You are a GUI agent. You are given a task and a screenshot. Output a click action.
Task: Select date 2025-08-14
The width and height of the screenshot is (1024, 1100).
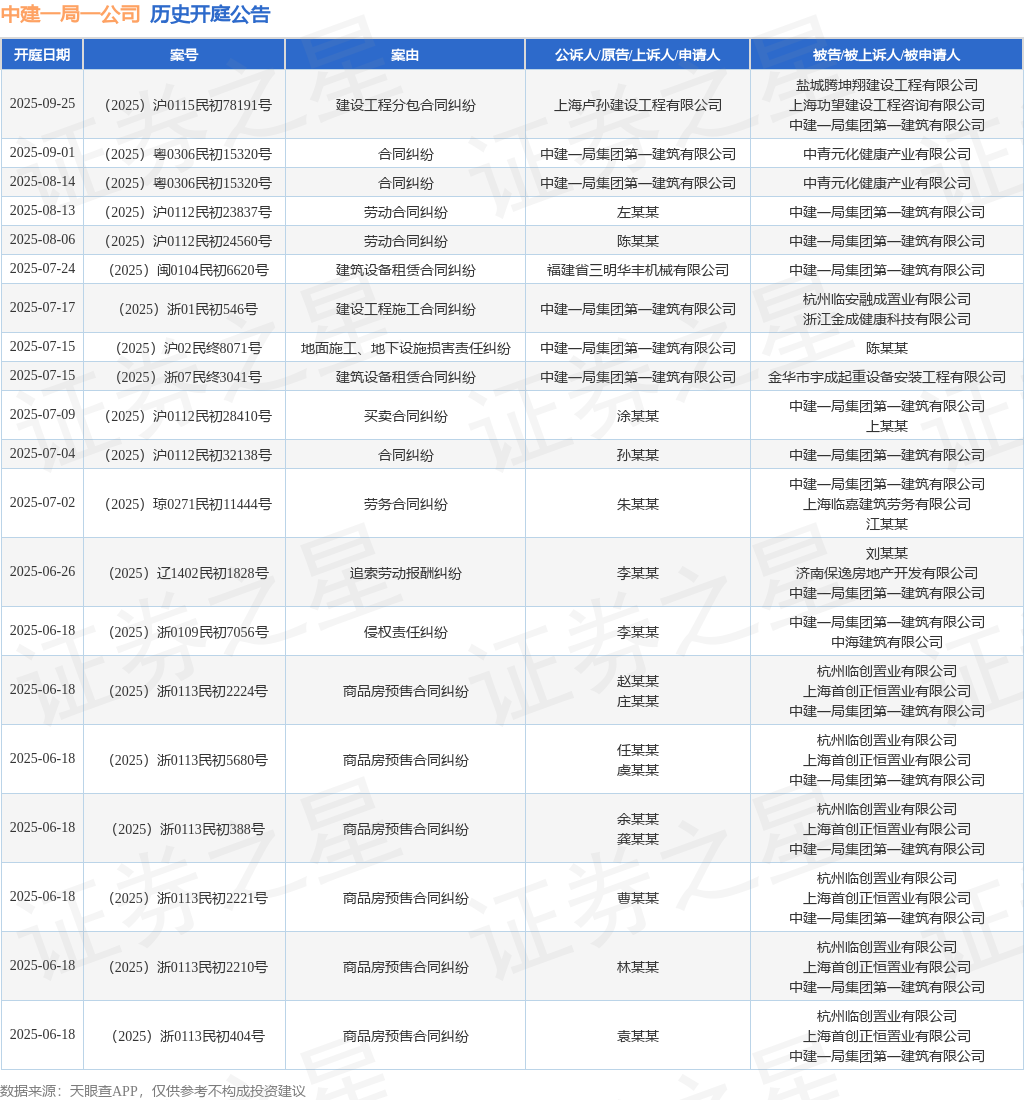point(42,182)
